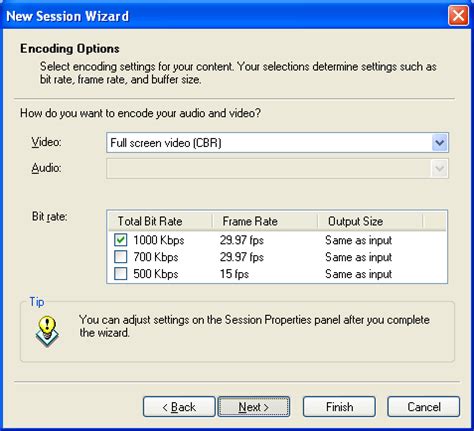Click the lightbulb Tip icon
Screen dimensions: 474x431
(47, 331)
